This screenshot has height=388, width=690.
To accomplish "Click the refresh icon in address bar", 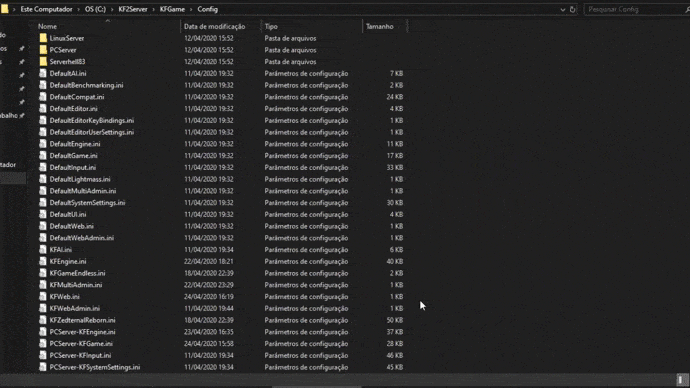I will tap(573, 9).
